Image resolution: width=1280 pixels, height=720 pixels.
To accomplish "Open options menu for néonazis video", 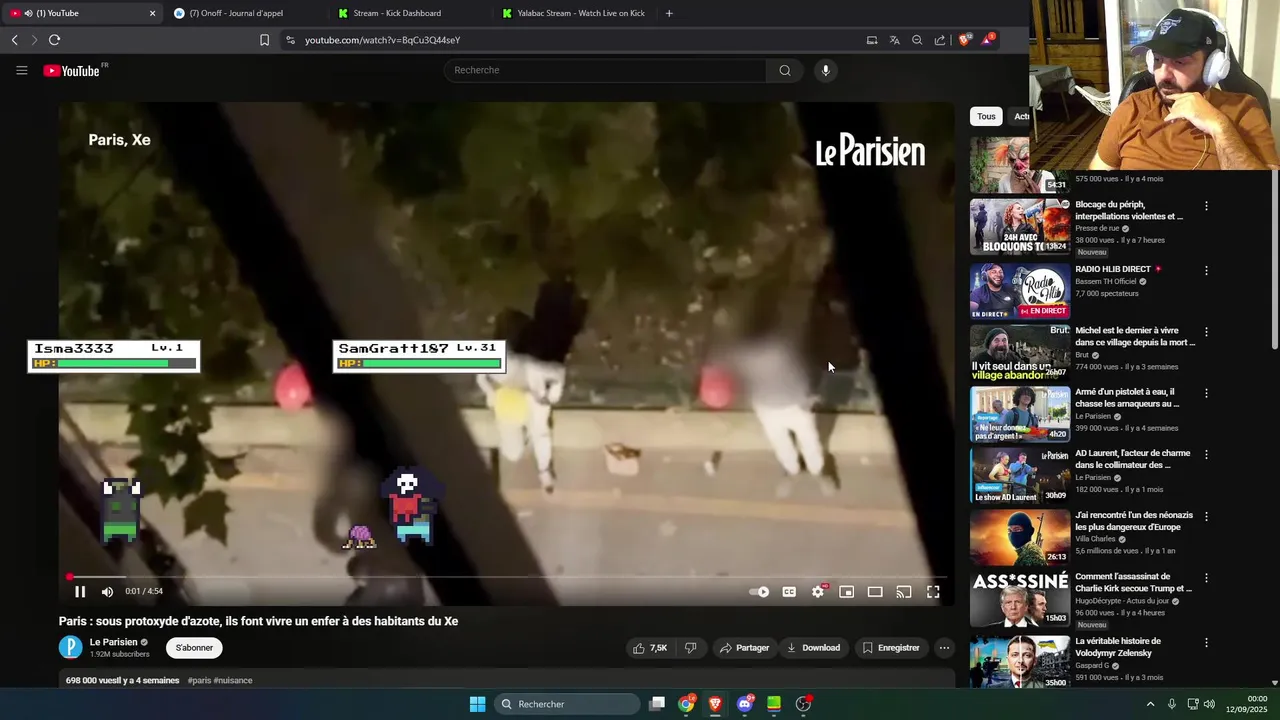I will [1206, 516].
